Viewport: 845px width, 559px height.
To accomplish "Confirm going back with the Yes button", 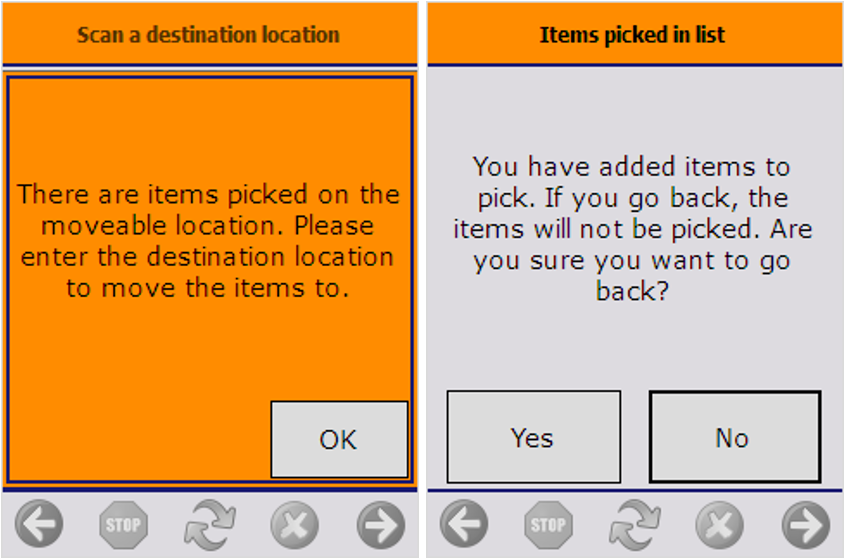I will point(533,437).
